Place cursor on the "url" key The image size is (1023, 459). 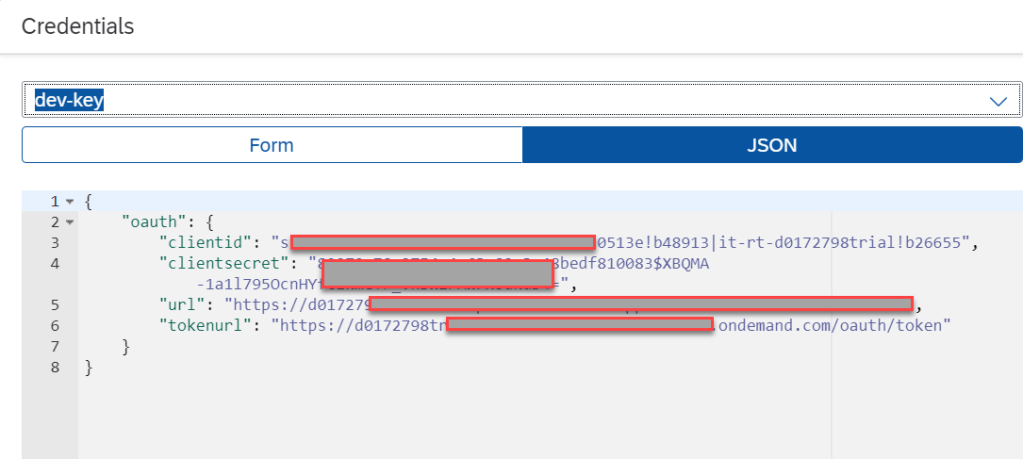pos(185,304)
